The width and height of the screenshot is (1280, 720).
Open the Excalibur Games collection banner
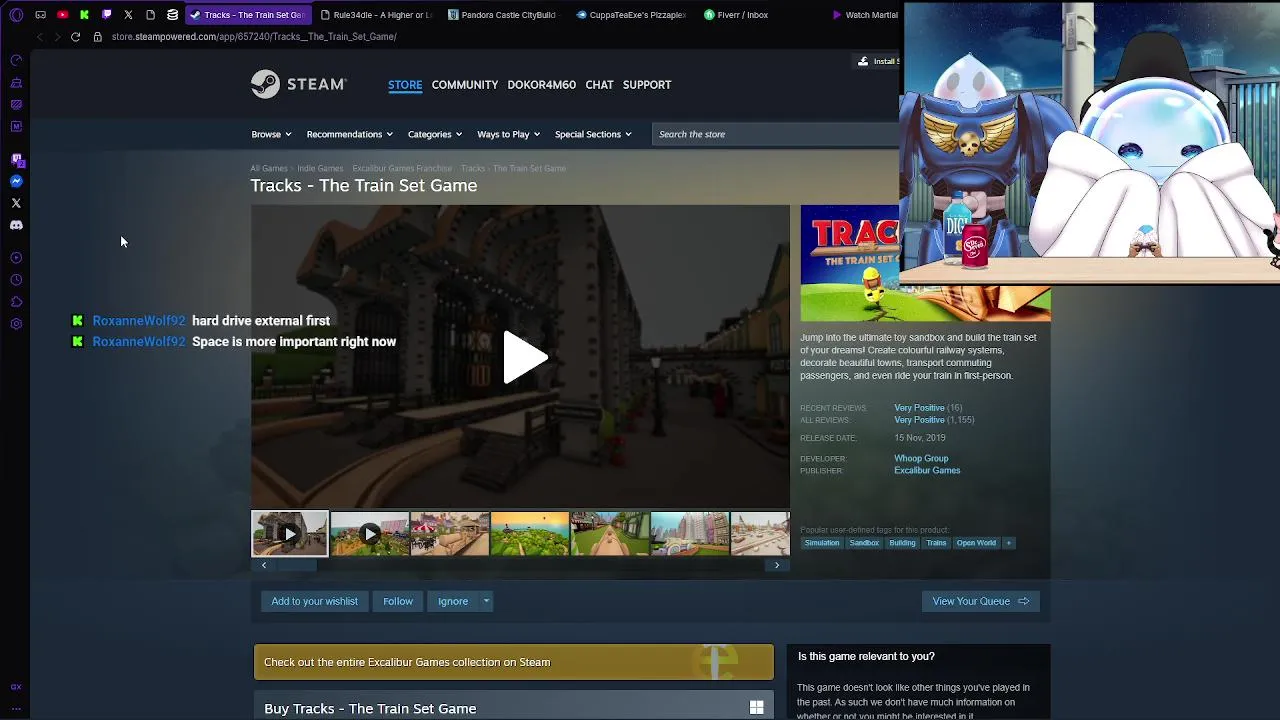point(514,662)
